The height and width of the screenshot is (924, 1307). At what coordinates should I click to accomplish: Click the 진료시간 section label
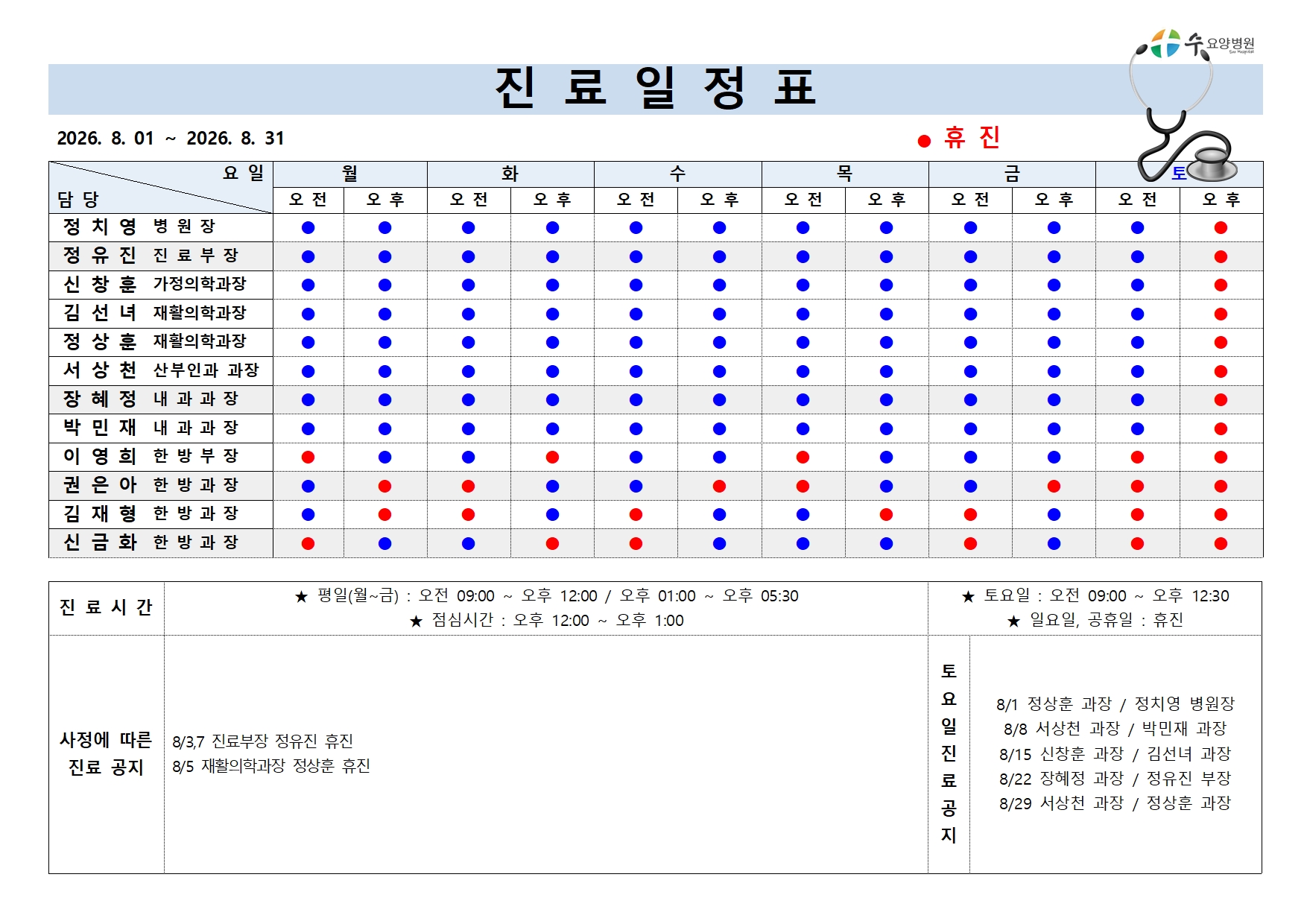tap(106, 607)
